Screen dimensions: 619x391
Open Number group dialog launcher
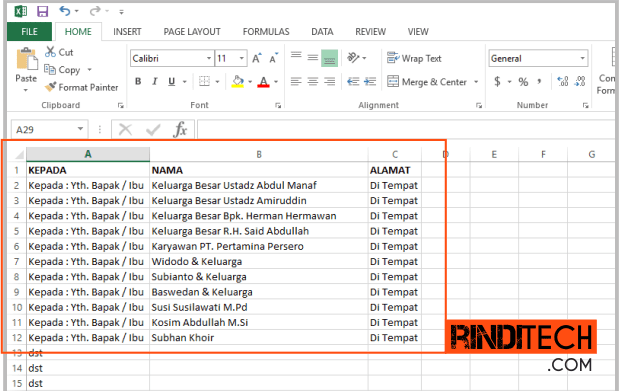point(585,105)
